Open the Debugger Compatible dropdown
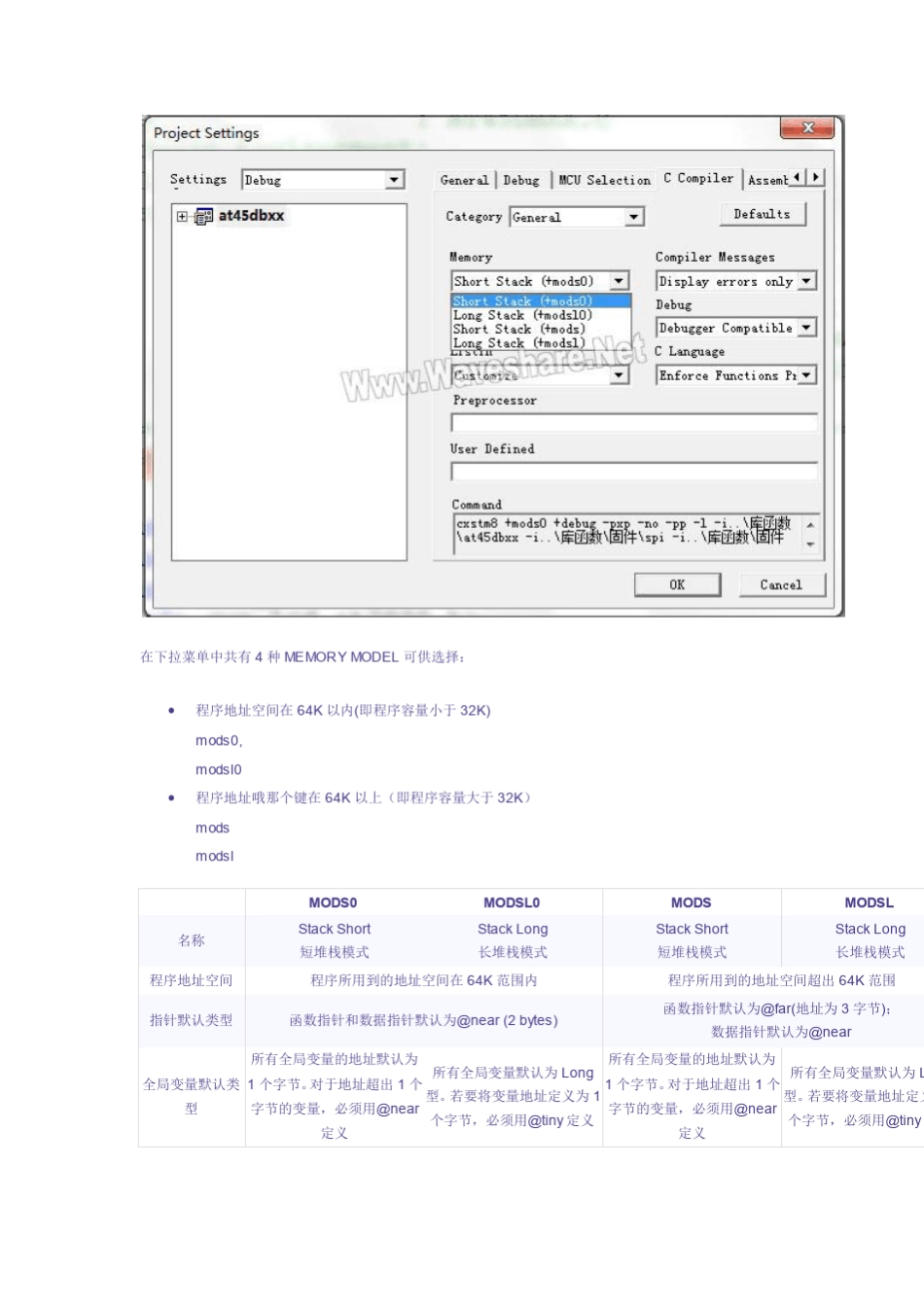Screen dimensions: 924x1307 (806, 328)
